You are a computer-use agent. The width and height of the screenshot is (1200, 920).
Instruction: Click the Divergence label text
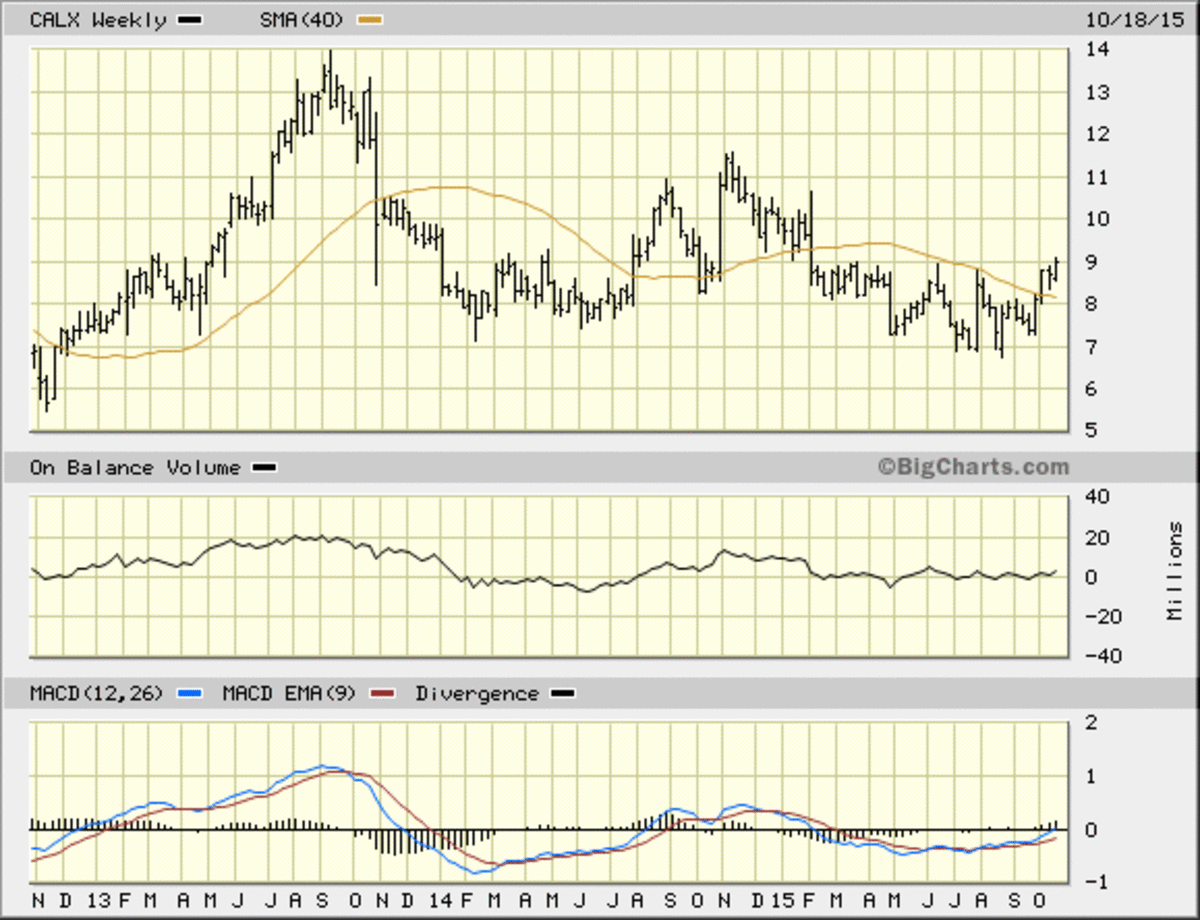point(477,693)
